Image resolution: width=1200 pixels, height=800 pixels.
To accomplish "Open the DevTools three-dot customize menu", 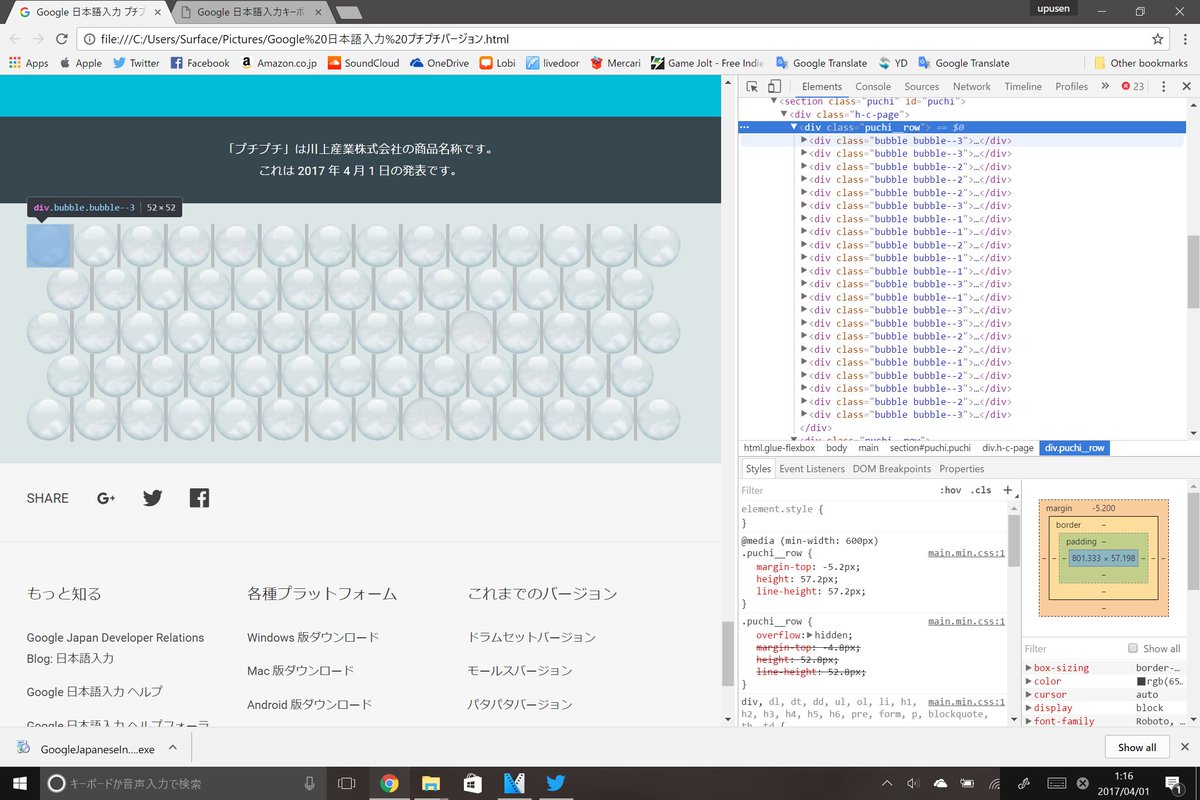I will pyautogui.click(x=1164, y=86).
